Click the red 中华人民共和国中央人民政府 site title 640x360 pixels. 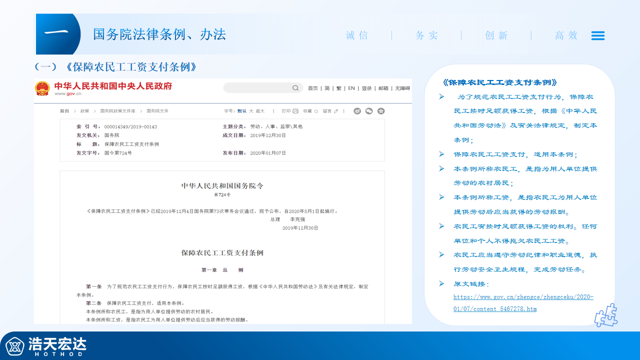113,86
